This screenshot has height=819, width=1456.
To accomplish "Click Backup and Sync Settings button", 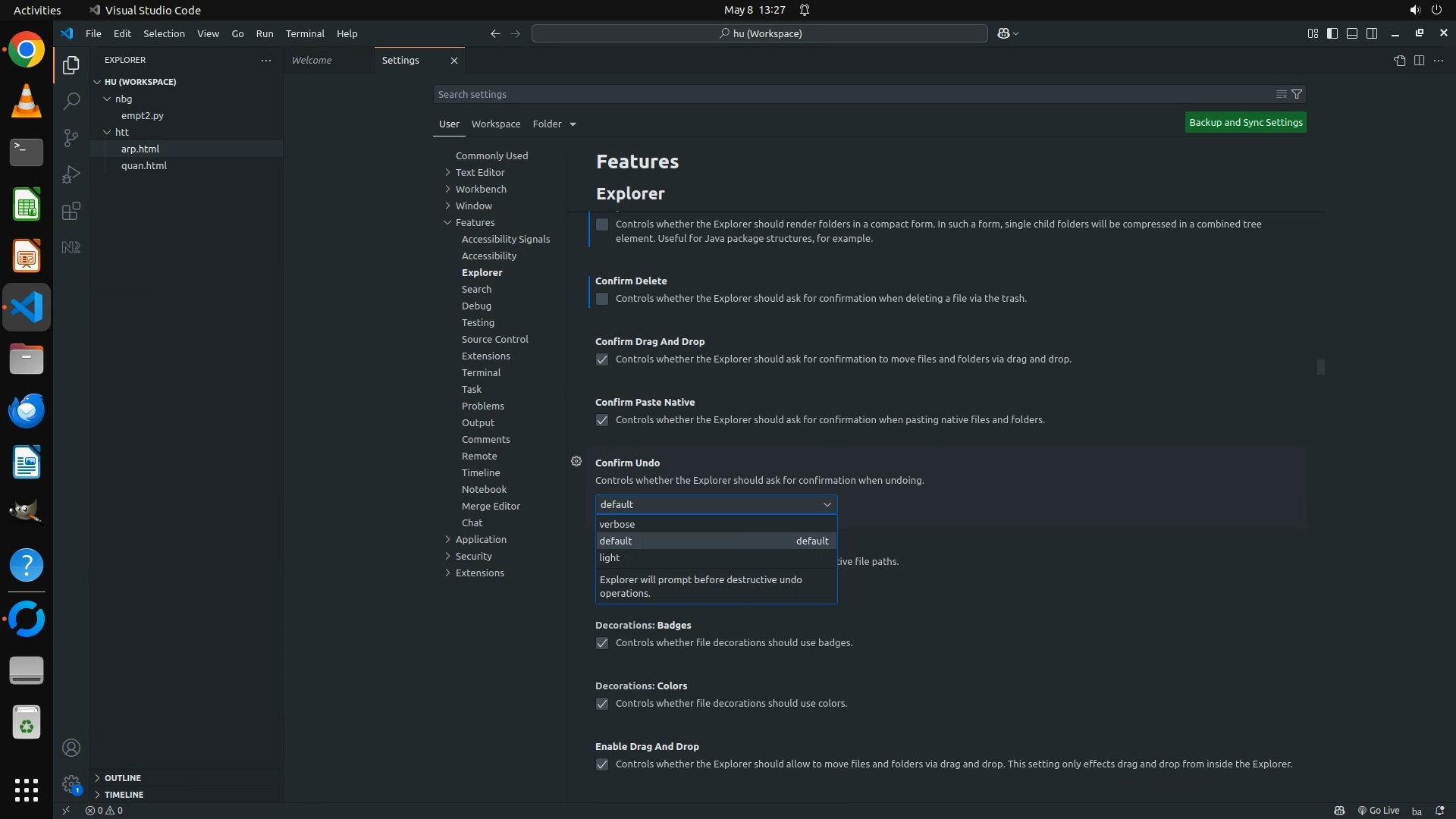I will click(1245, 122).
